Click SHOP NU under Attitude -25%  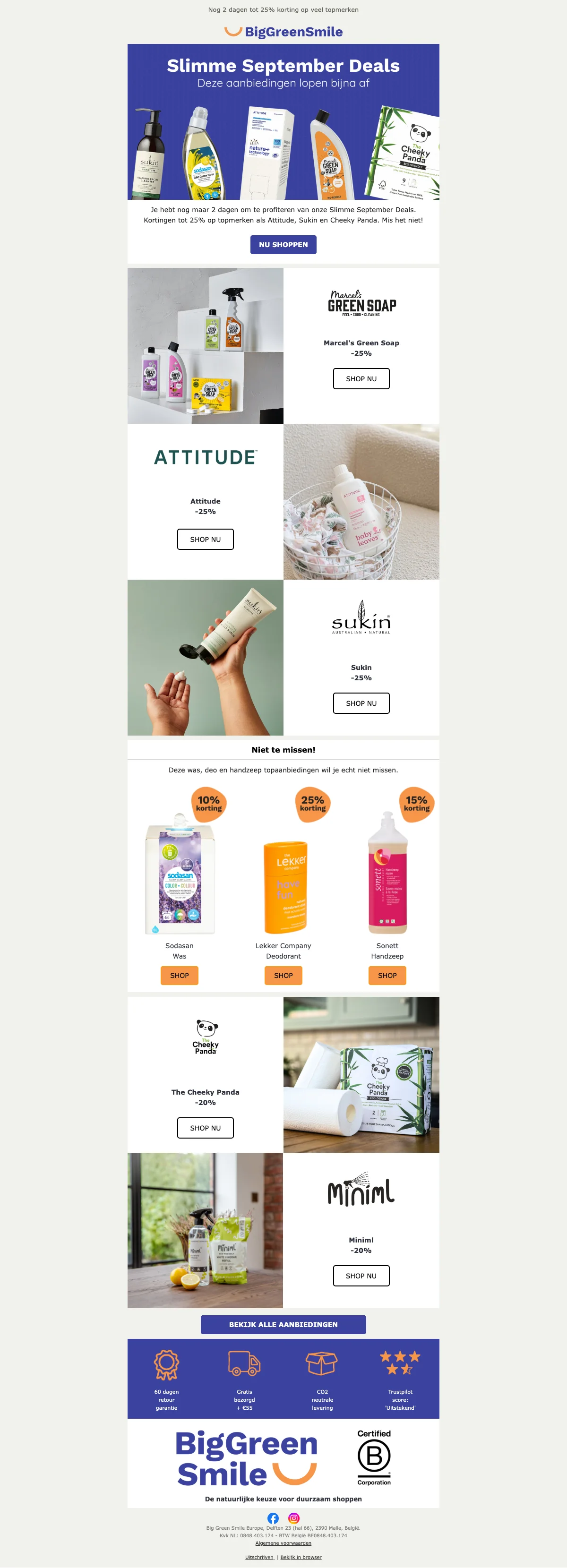(x=205, y=540)
